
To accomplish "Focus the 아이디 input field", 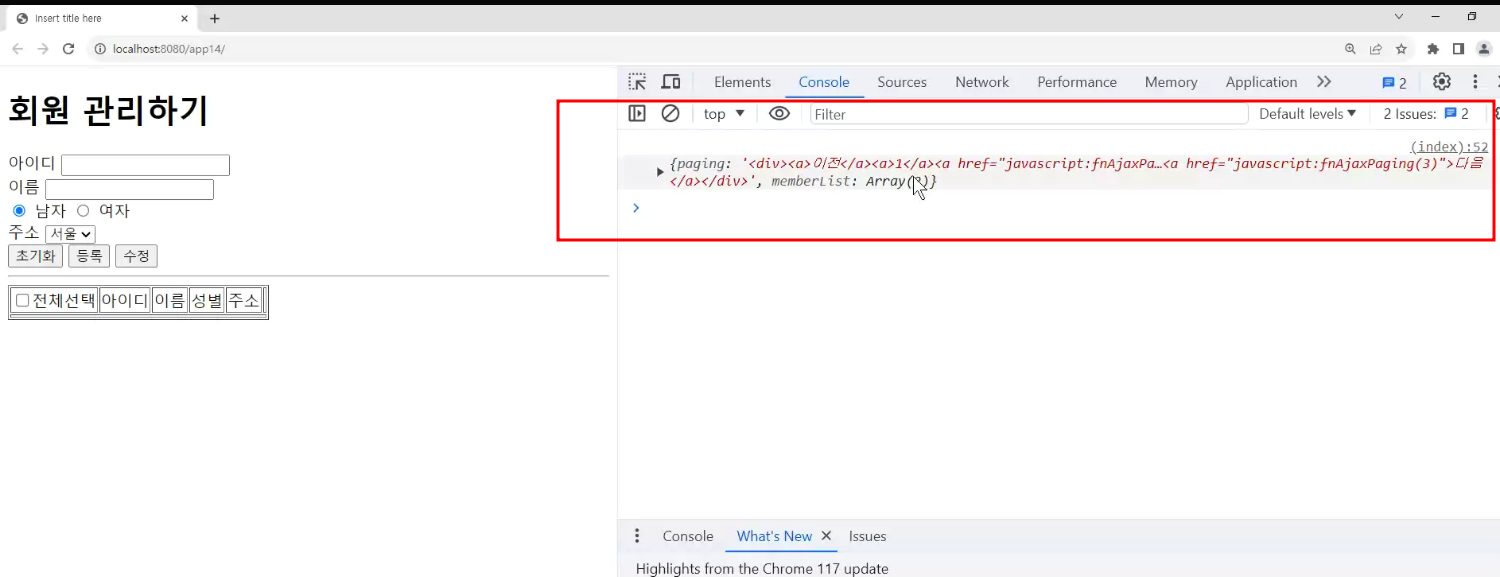I will click(145, 165).
